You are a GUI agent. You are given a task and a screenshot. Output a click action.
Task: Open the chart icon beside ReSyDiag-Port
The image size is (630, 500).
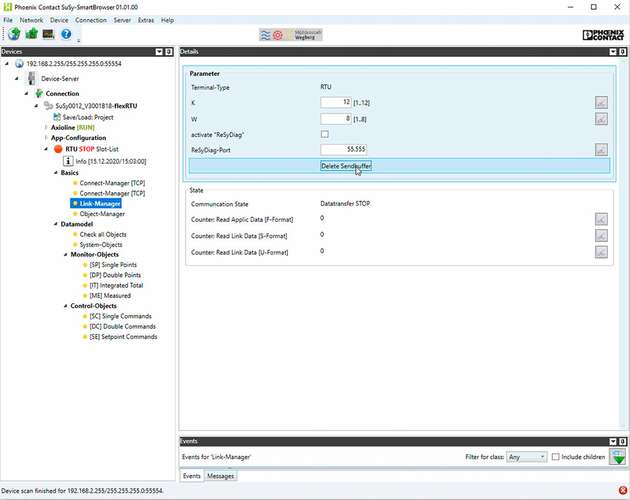click(x=601, y=150)
